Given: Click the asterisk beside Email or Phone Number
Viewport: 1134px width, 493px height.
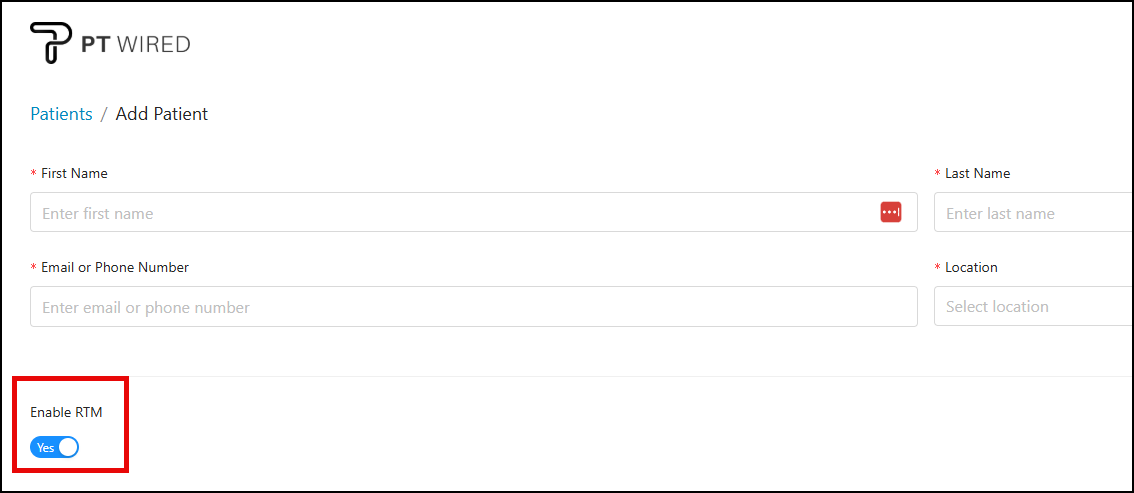Looking at the screenshot, I should click(x=34, y=268).
